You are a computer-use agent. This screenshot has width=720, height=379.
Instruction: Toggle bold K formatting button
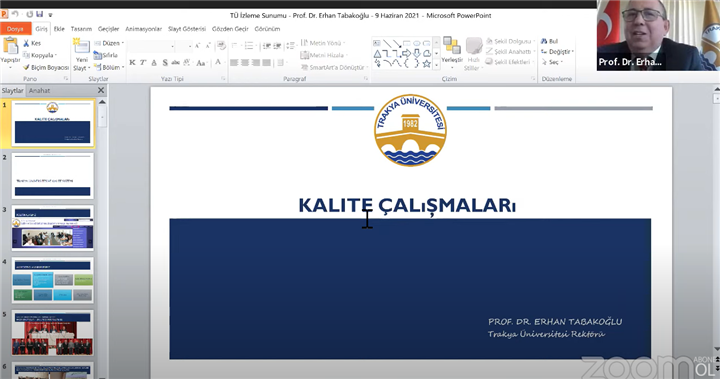pyautogui.click(x=132, y=62)
